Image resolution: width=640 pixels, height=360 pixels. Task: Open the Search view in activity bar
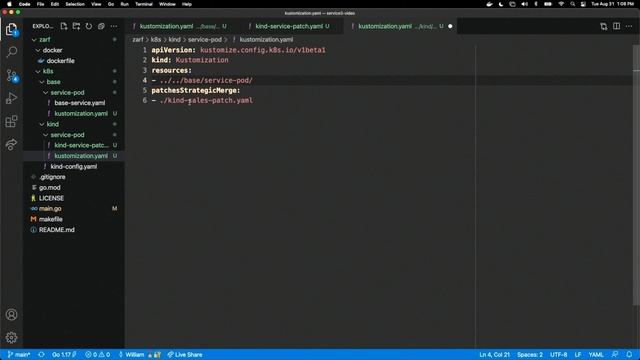pyautogui.click(x=12, y=52)
